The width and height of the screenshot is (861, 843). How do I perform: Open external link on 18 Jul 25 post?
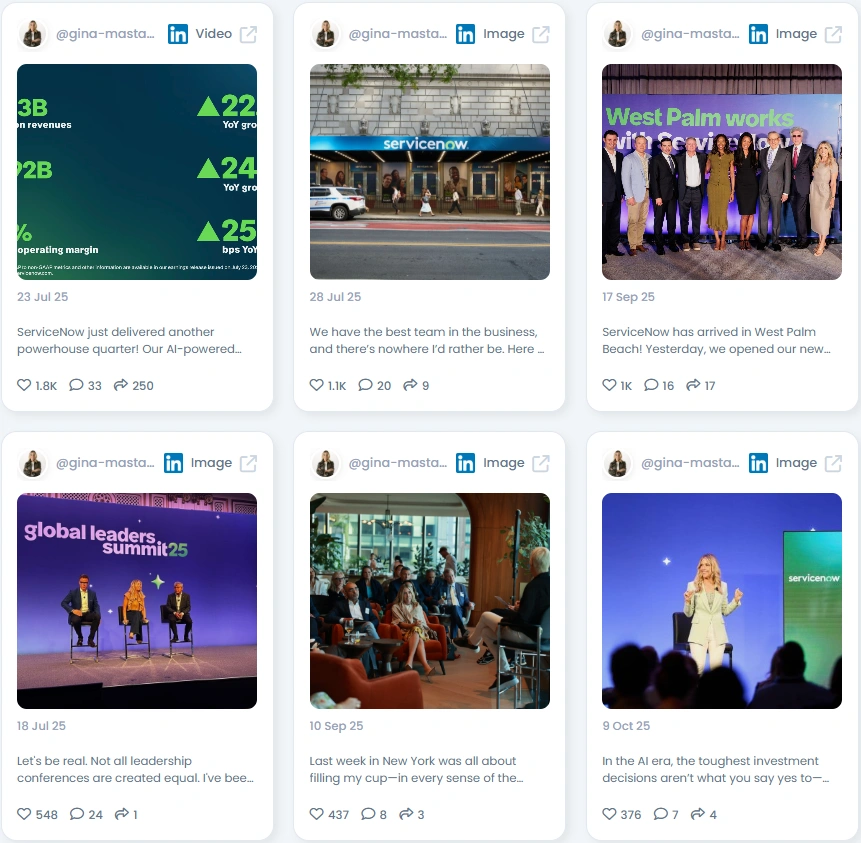coord(248,464)
